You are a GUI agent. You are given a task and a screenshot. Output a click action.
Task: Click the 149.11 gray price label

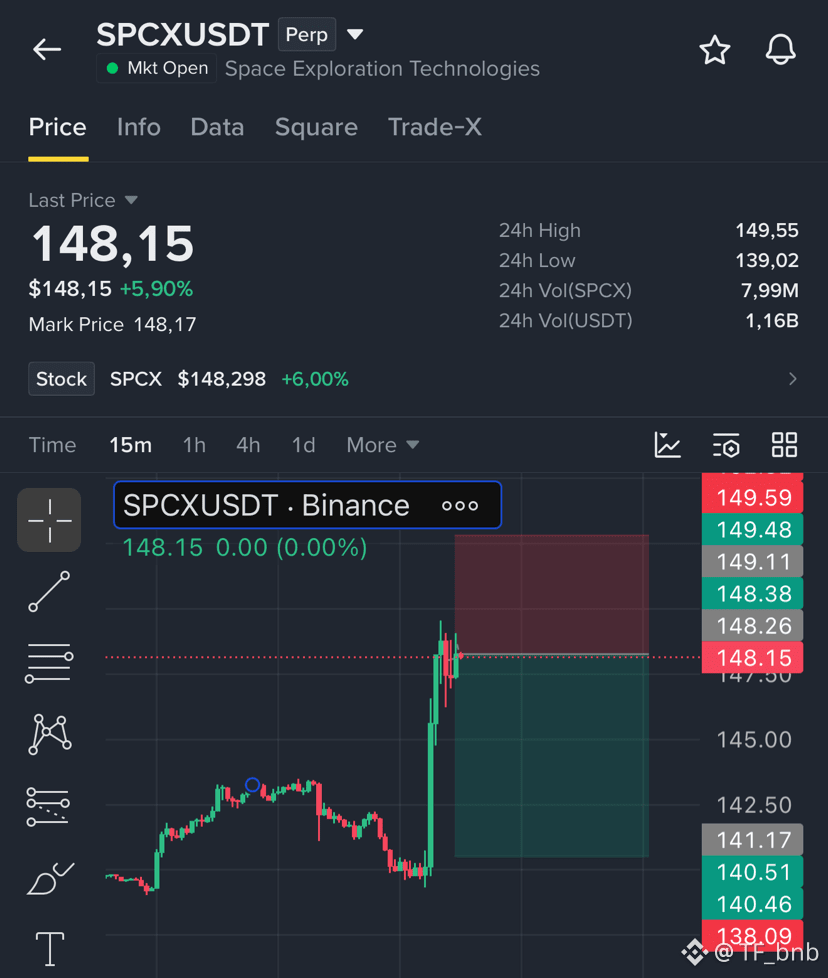[x=753, y=562]
